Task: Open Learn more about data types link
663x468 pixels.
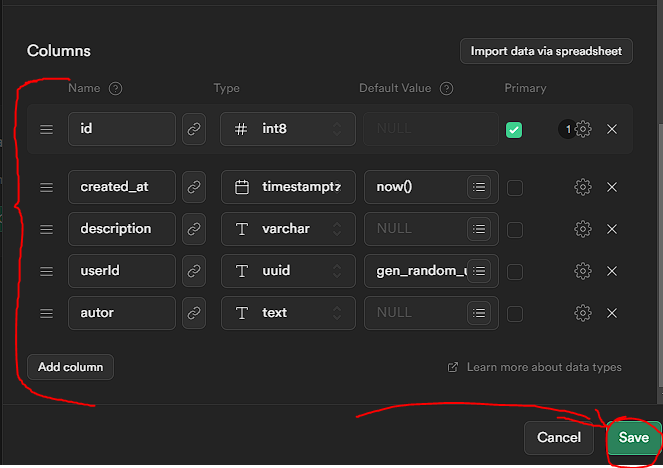Action: pos(535,367)
